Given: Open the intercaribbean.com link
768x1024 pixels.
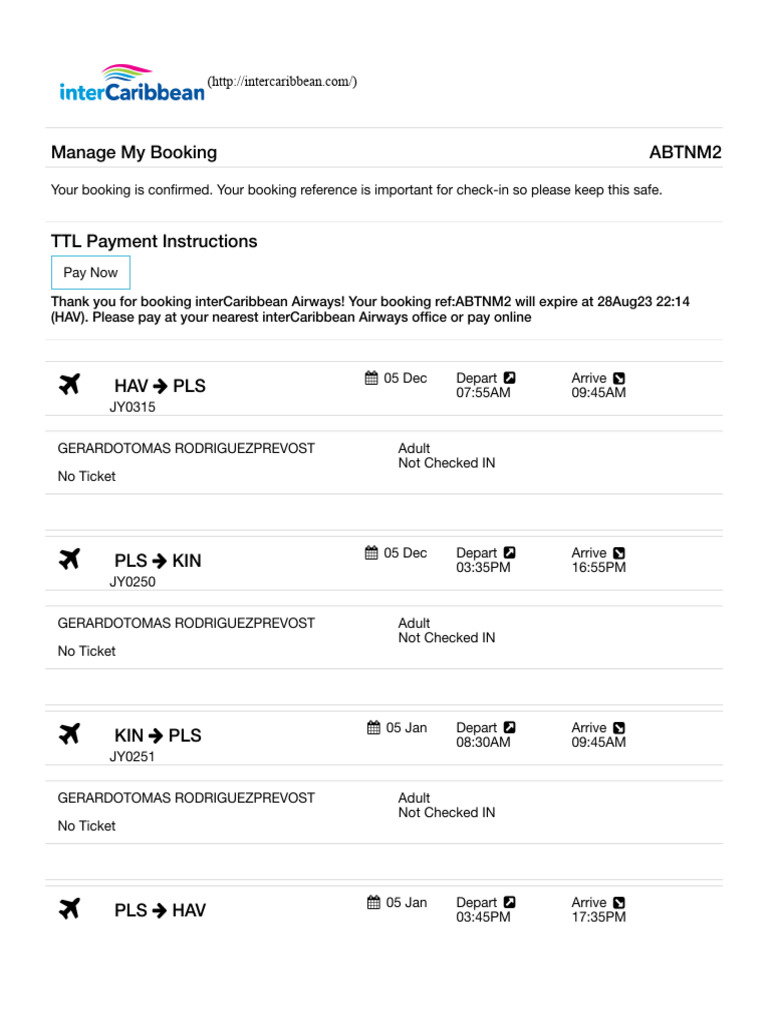Looking at the screenshot, I should 282,82.
